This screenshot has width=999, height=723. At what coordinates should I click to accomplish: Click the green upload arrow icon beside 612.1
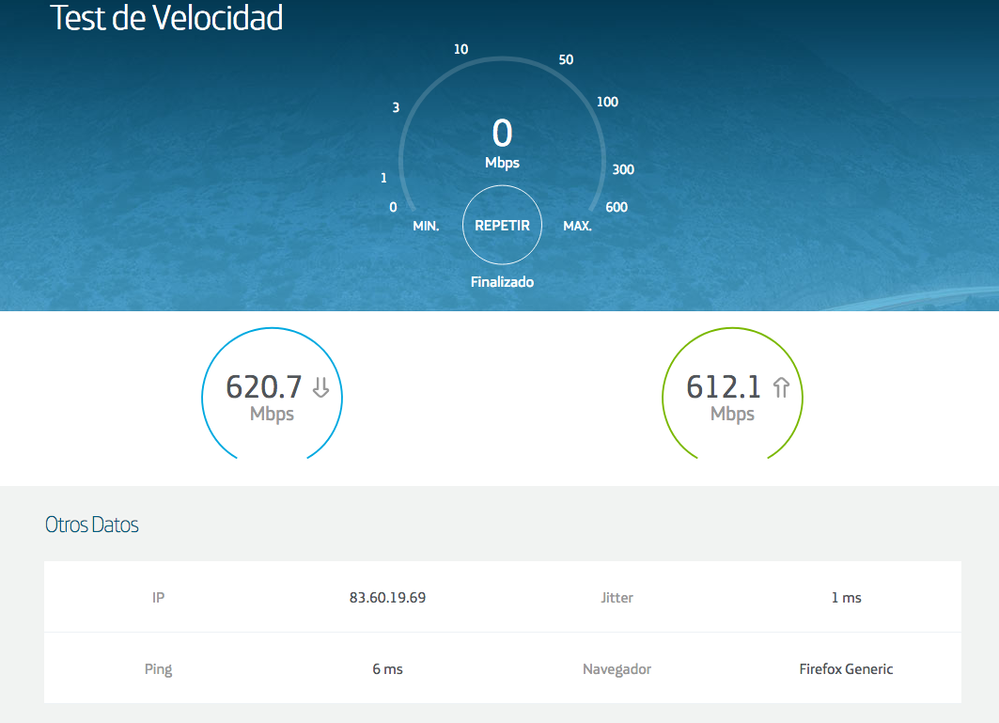pos(779,388)
